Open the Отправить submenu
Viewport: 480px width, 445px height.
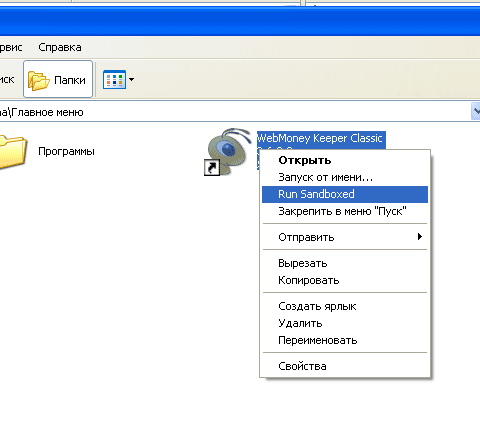[345, 237]
